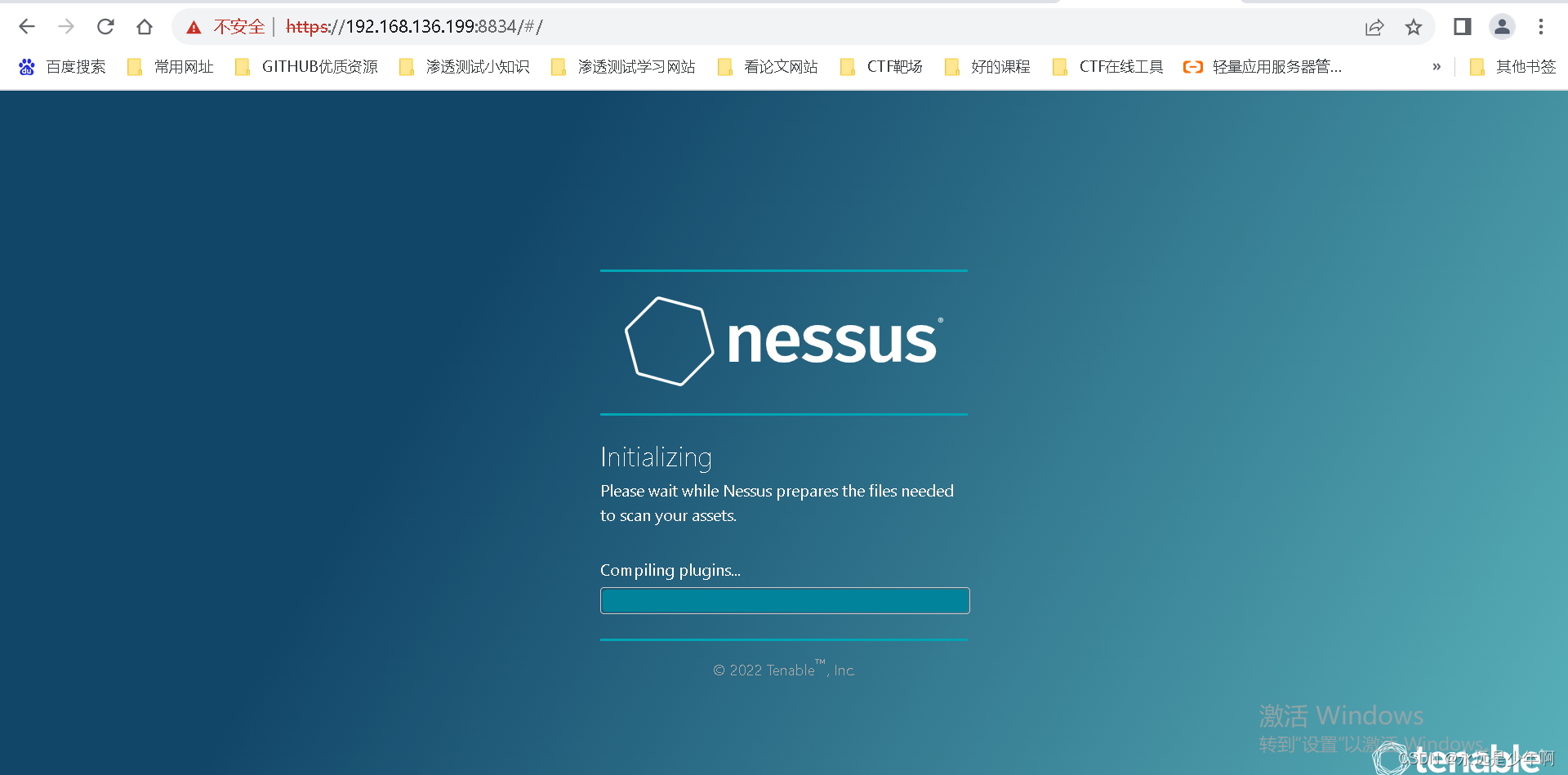Click the 2022 Tenable copyright text
This screenshot has width=1568, height=775.
784,670
